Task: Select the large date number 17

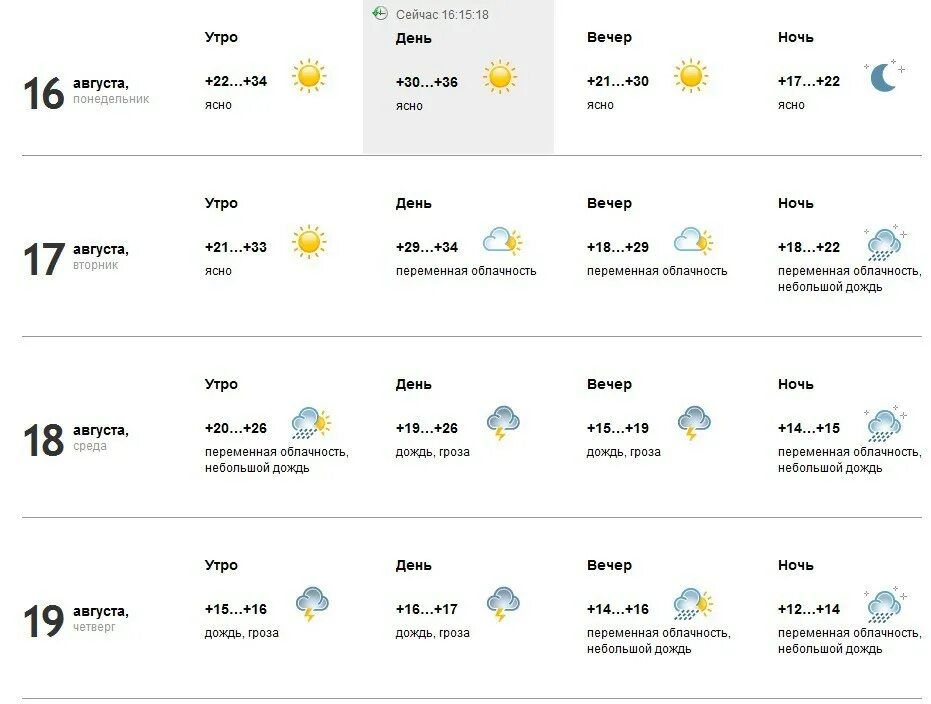Action: pyautogui.click(x=43, y=259)
